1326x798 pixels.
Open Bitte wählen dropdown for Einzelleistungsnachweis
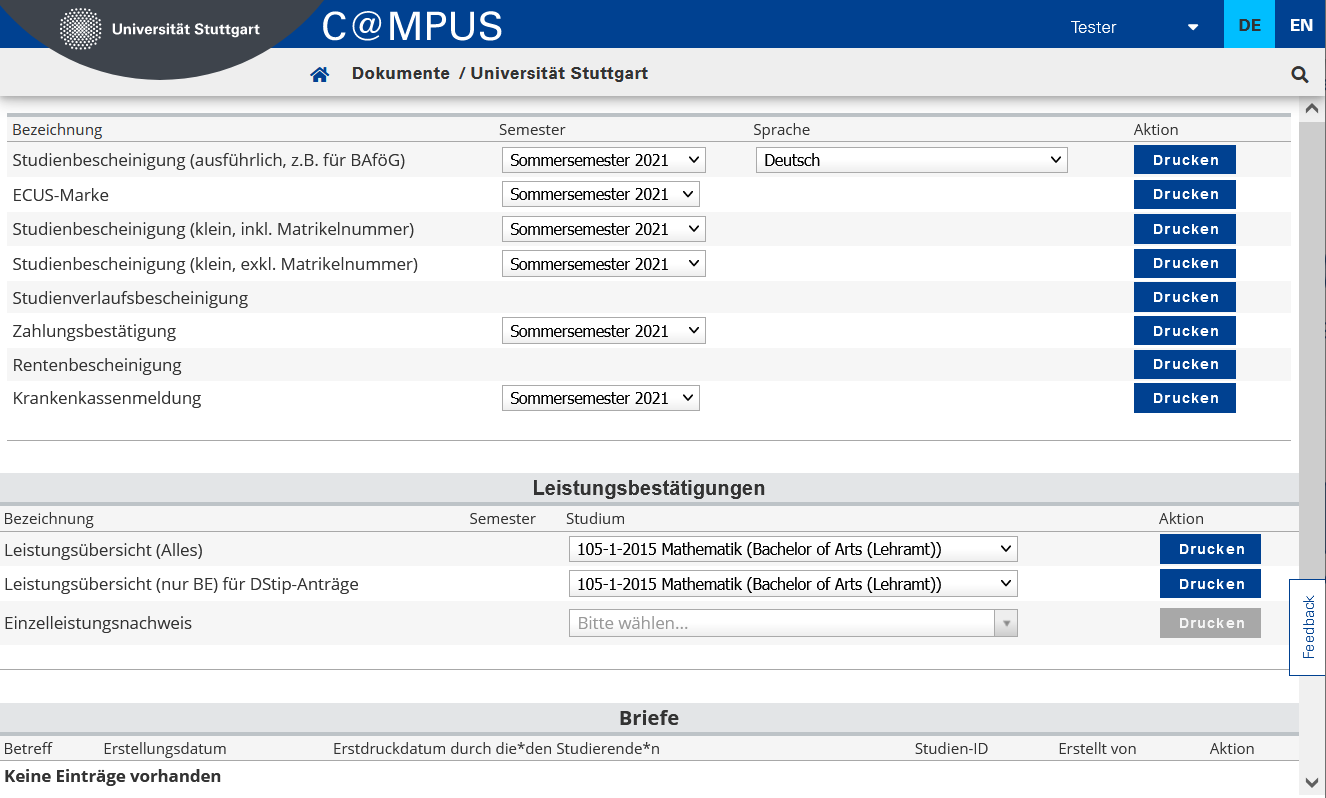[793, 623]
